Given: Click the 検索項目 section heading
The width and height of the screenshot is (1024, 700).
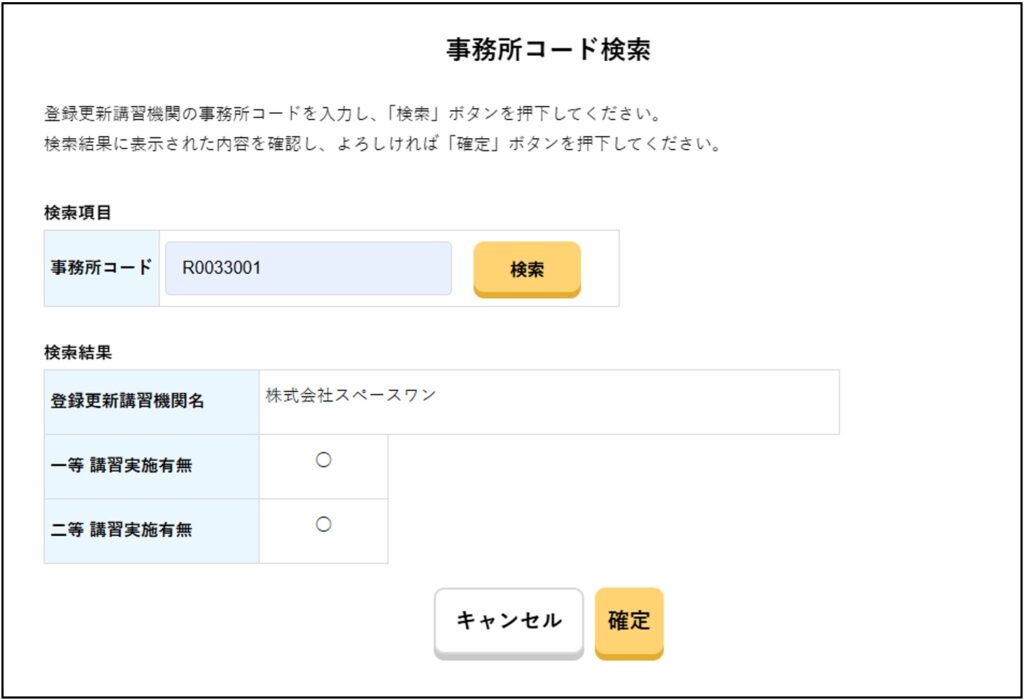Looking at the screenshot, I should point(78,212).
